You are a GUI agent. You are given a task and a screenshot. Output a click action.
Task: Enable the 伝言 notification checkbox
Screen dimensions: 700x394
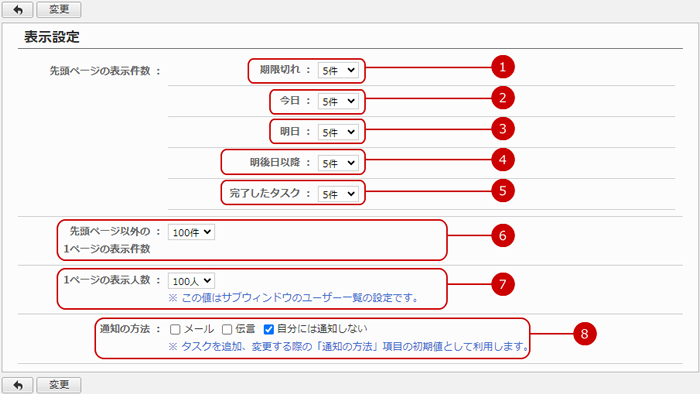(227, 329)
